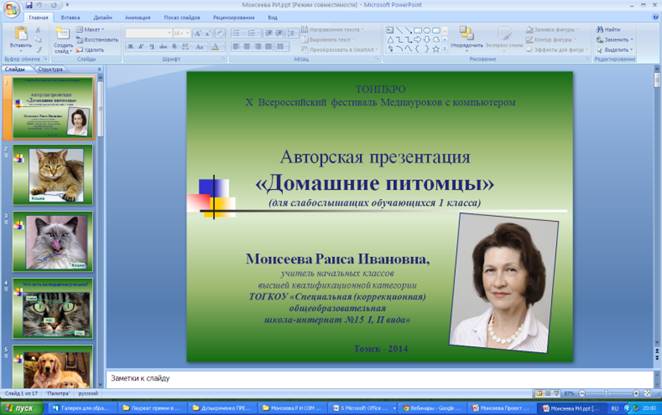Toggle Italic formatting
Screen dimensions: 662x415
(141, 46)
